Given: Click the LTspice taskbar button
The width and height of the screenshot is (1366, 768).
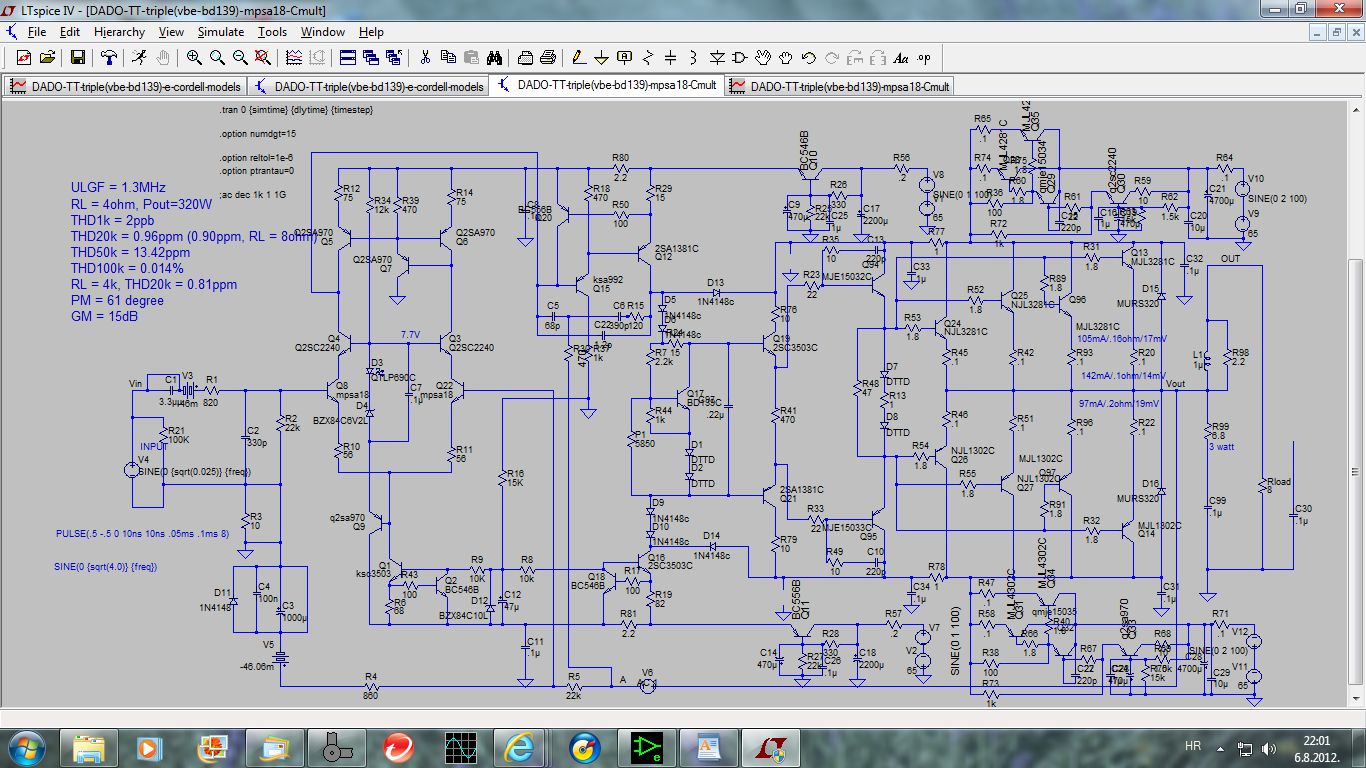Looking at the screenshot, I should coord(770,747).
